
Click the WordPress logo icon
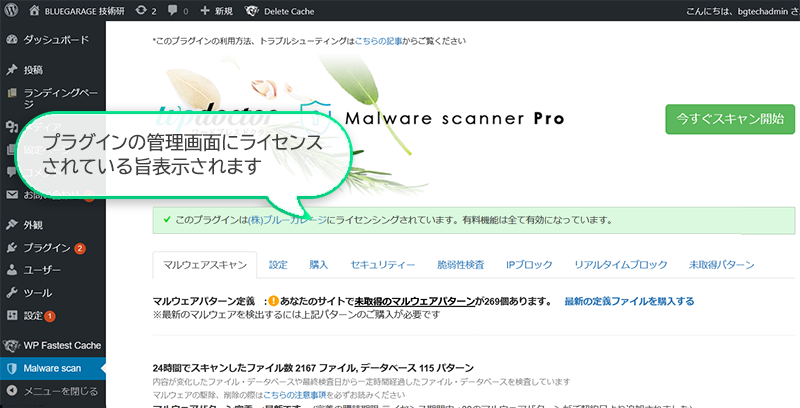point(11,10)
